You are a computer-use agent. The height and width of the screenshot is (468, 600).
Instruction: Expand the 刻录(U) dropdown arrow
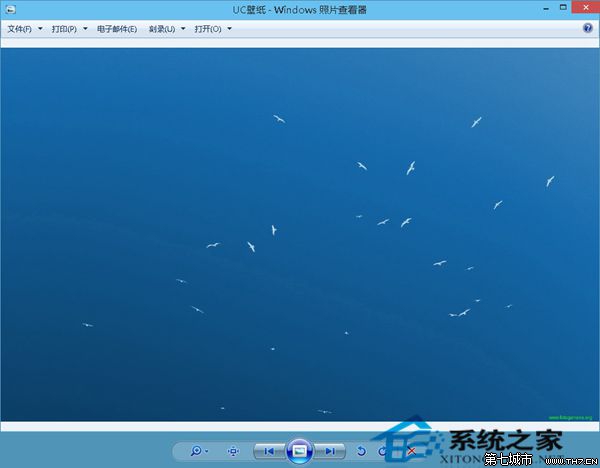click(x=183, y=29)
